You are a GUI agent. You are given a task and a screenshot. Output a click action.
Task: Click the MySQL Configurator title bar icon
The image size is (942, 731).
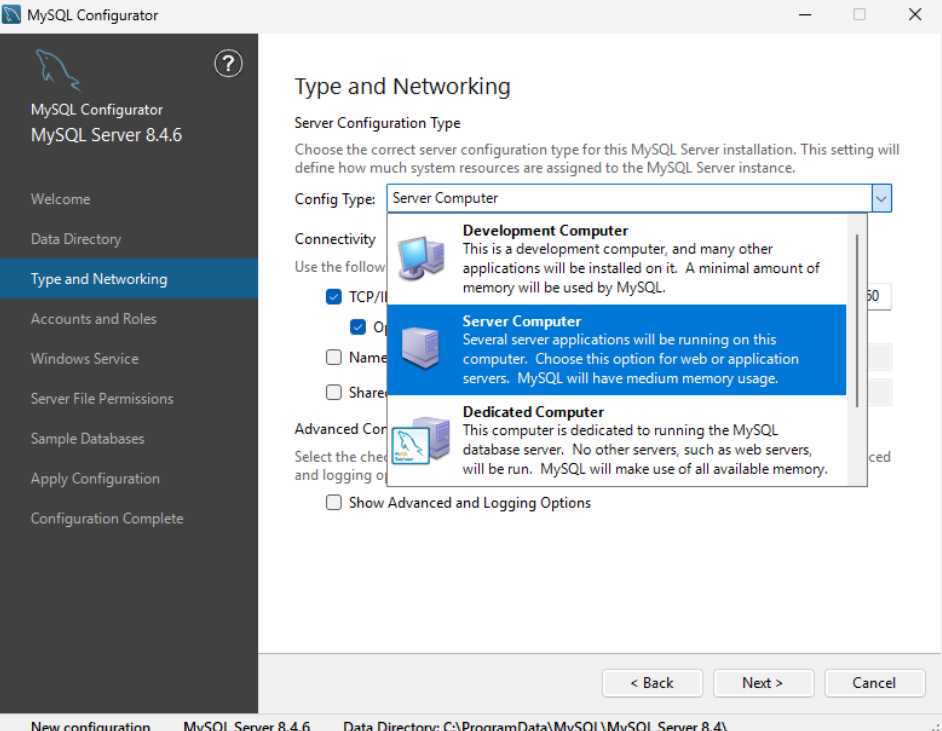[x=13, y=15]
